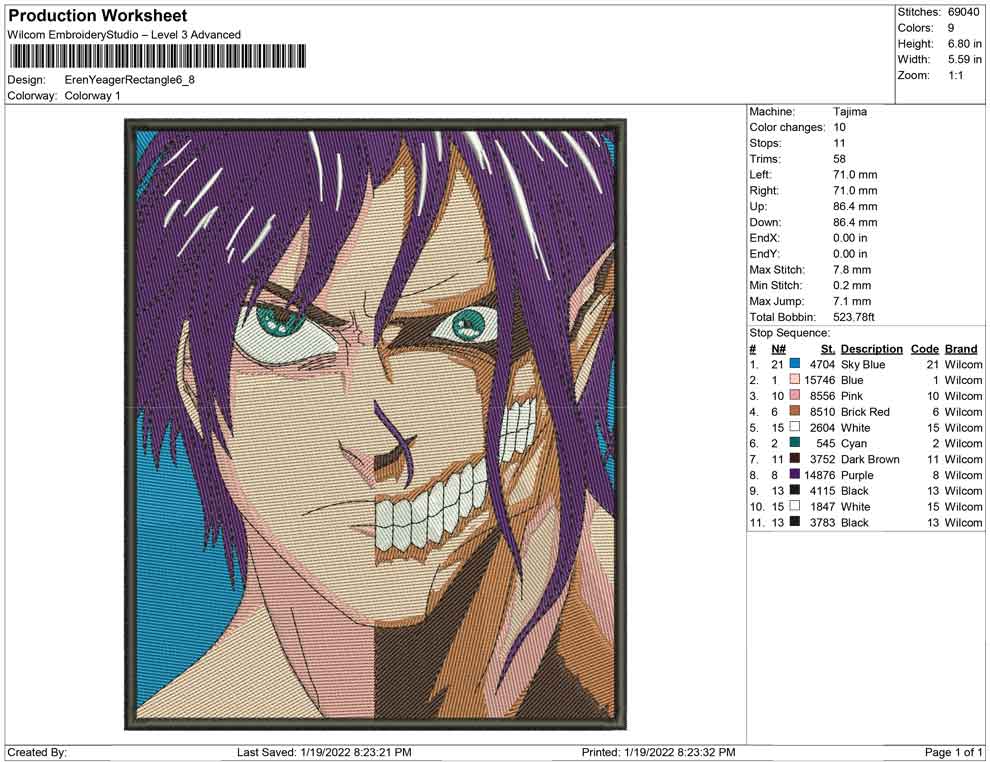The height and width of the screenshot is (762, 990).
Task: Click the 'St.' column header
Action: (828, 348)
